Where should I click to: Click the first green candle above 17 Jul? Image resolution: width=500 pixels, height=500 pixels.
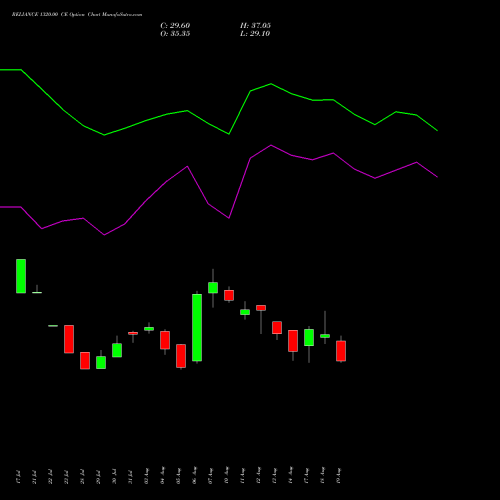(21, 276)
